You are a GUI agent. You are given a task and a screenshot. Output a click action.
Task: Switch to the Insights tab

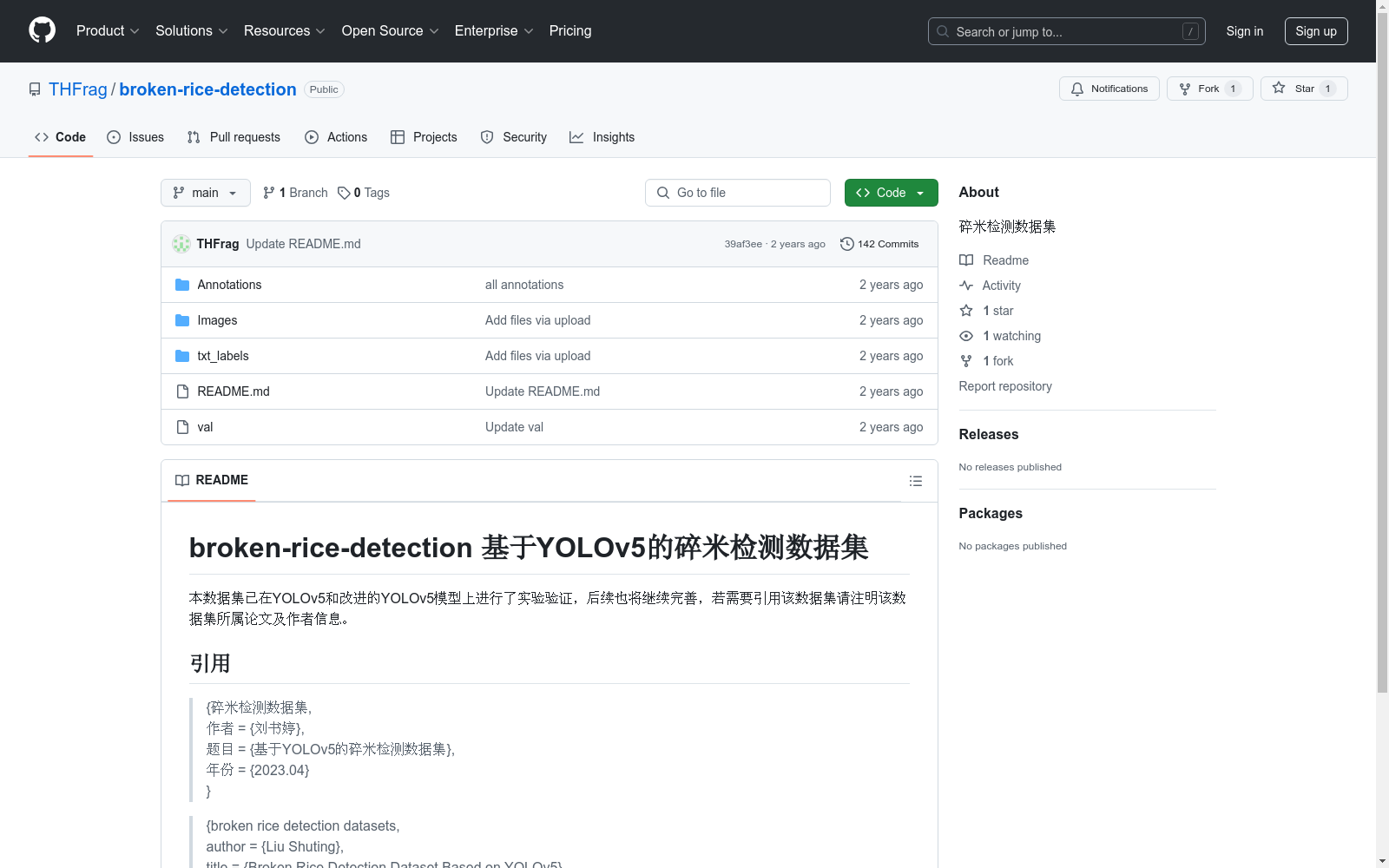(x=602, y=137)
